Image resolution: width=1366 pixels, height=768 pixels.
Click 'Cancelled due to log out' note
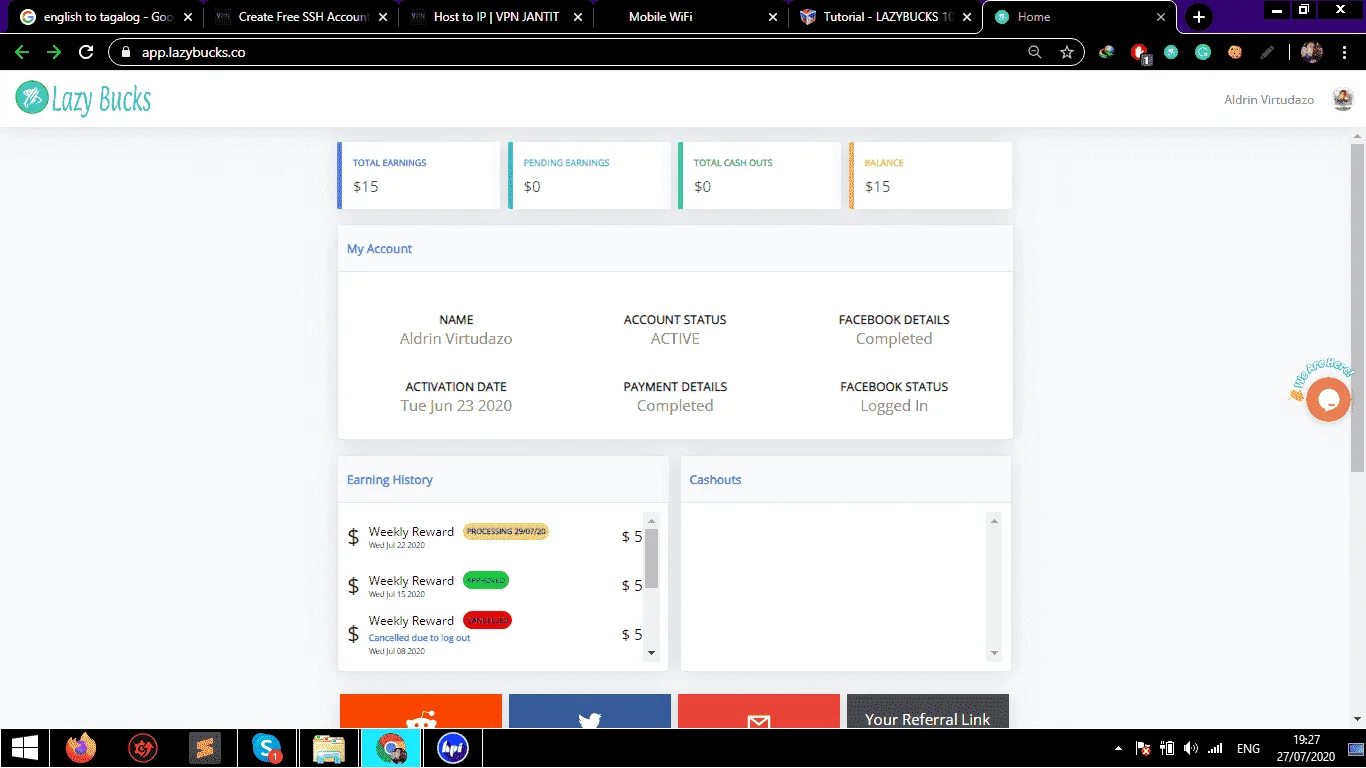coord(419,638)
